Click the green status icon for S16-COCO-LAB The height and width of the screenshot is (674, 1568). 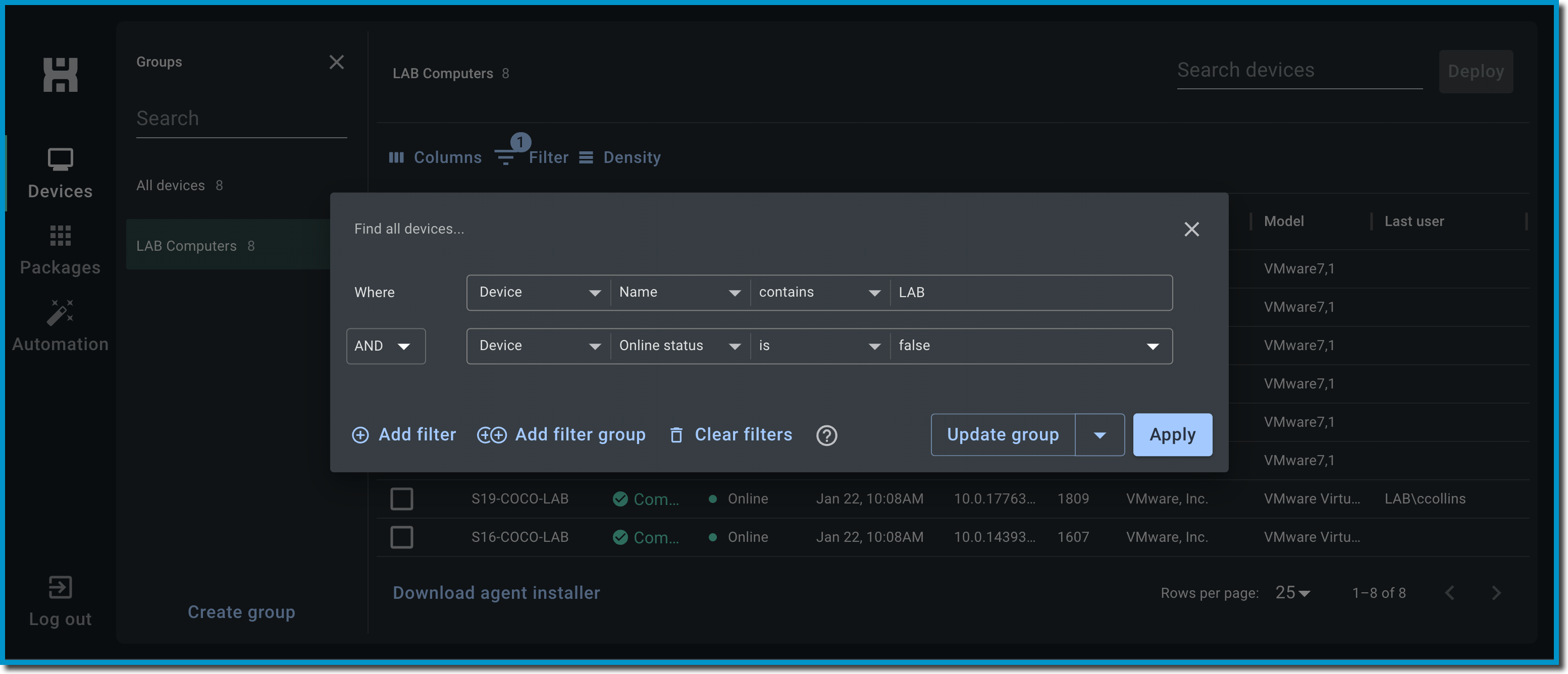(x=620, y=537)
